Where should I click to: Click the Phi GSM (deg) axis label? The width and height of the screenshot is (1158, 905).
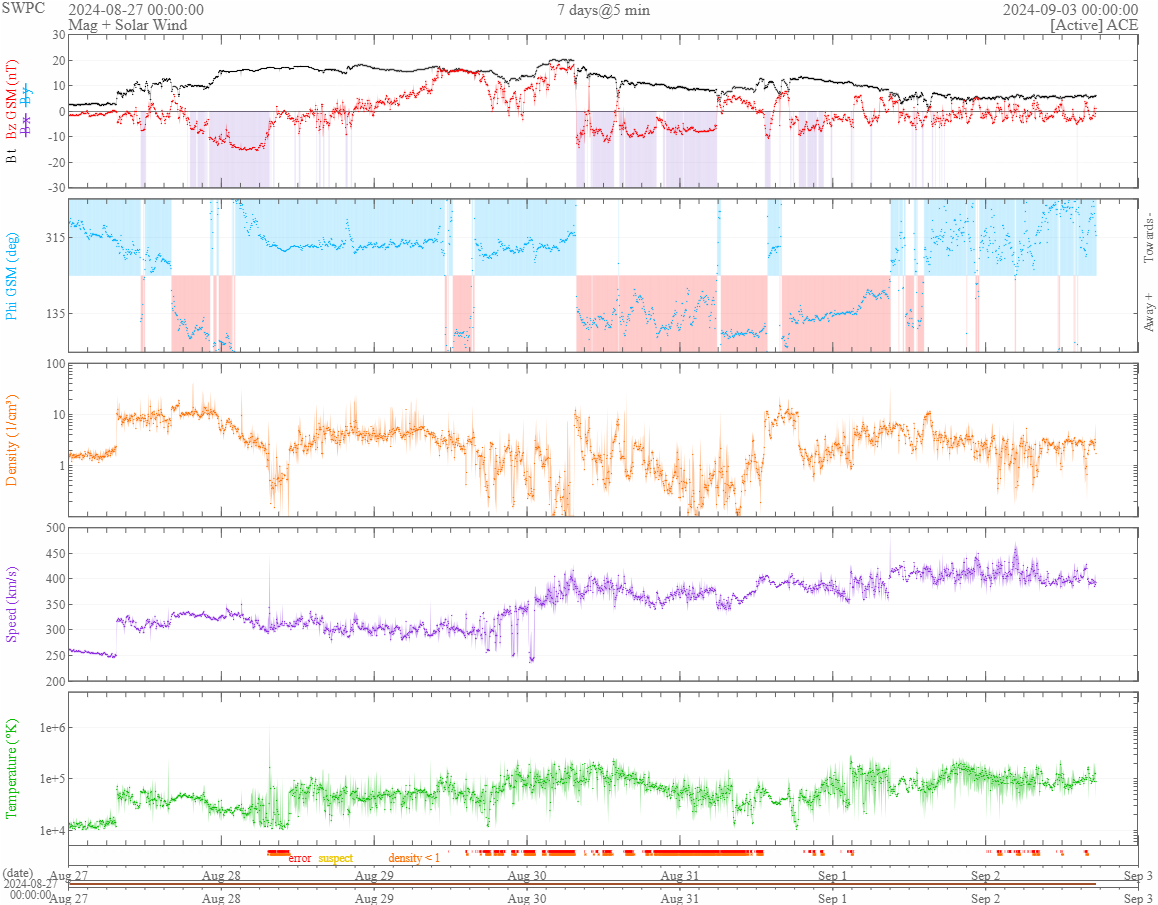tap(11, 276)
